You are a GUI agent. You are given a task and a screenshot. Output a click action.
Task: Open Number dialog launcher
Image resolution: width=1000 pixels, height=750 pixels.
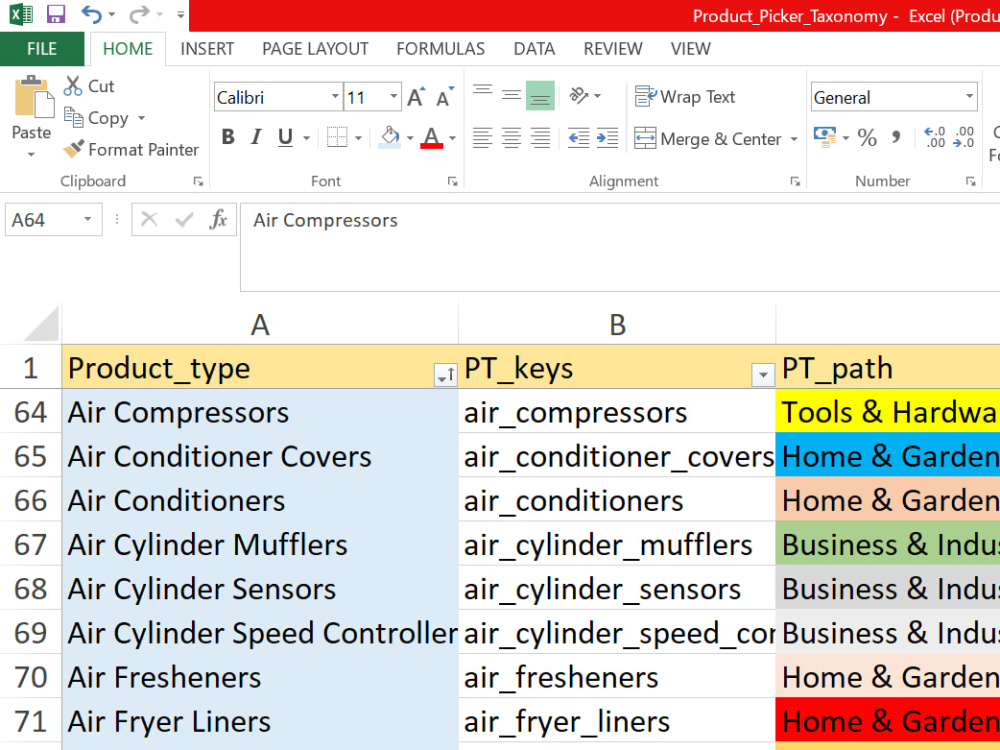pos(970,182)
